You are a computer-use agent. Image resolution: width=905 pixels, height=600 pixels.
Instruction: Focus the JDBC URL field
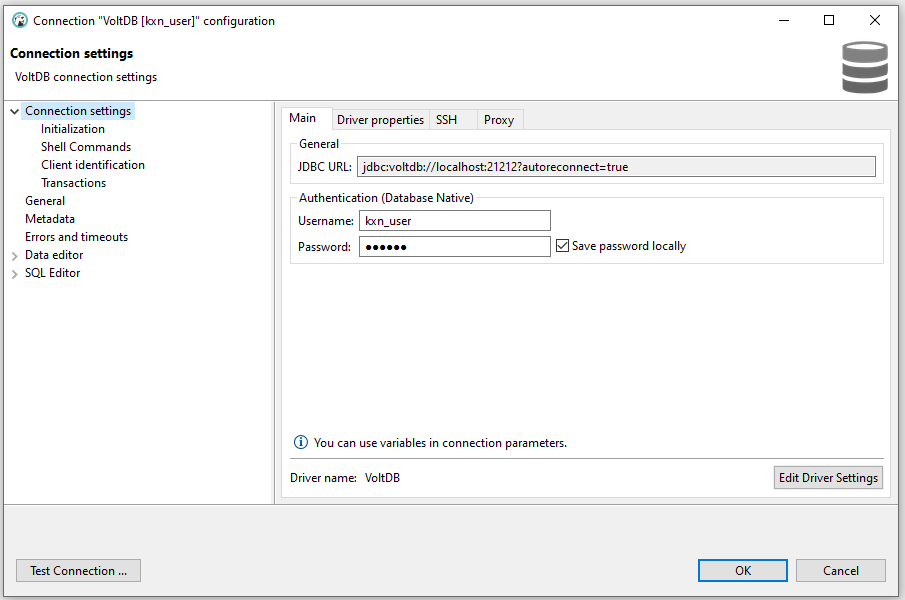point(616,167)
